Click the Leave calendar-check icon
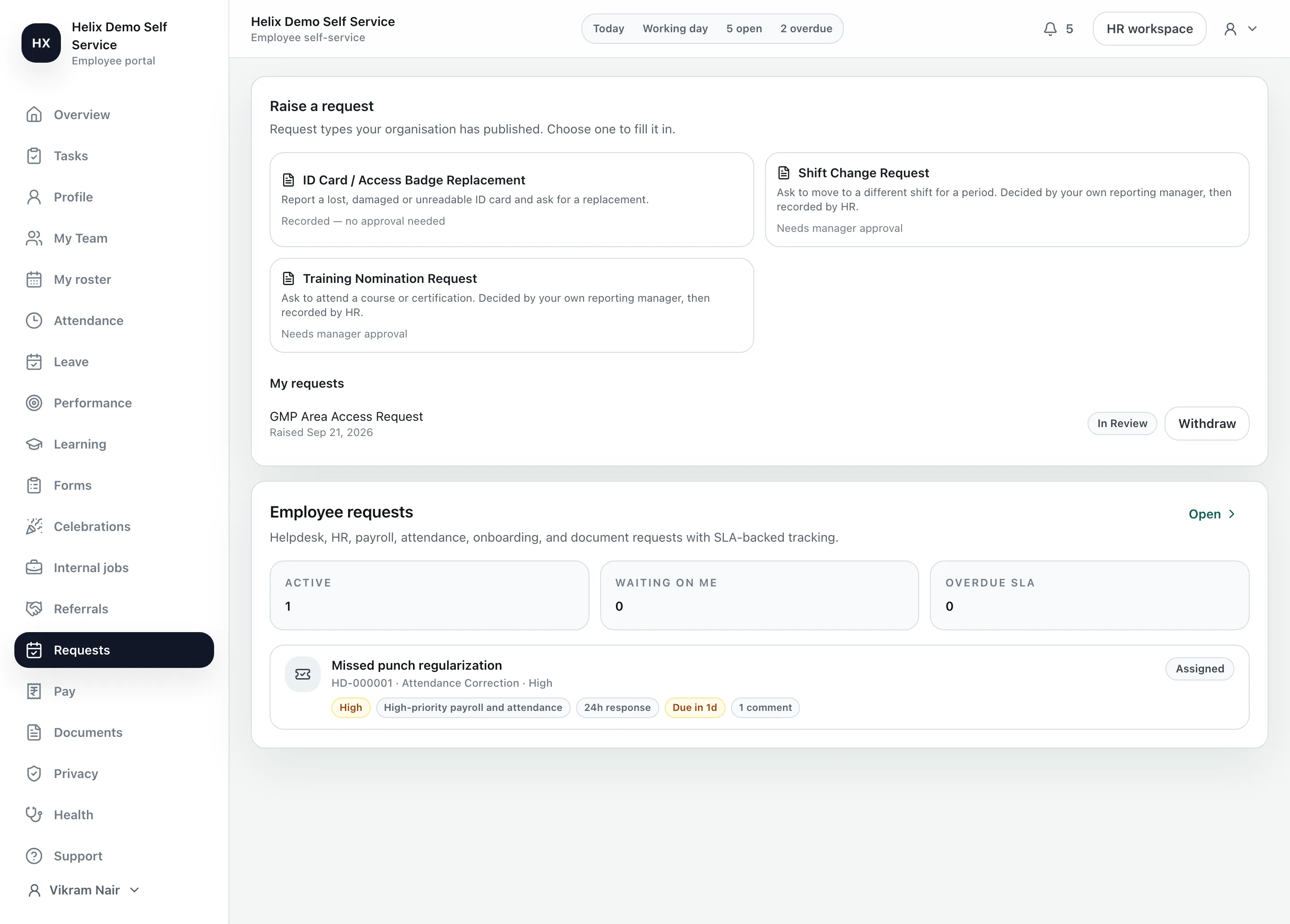The image size is (1290, 924). [34, 362]
